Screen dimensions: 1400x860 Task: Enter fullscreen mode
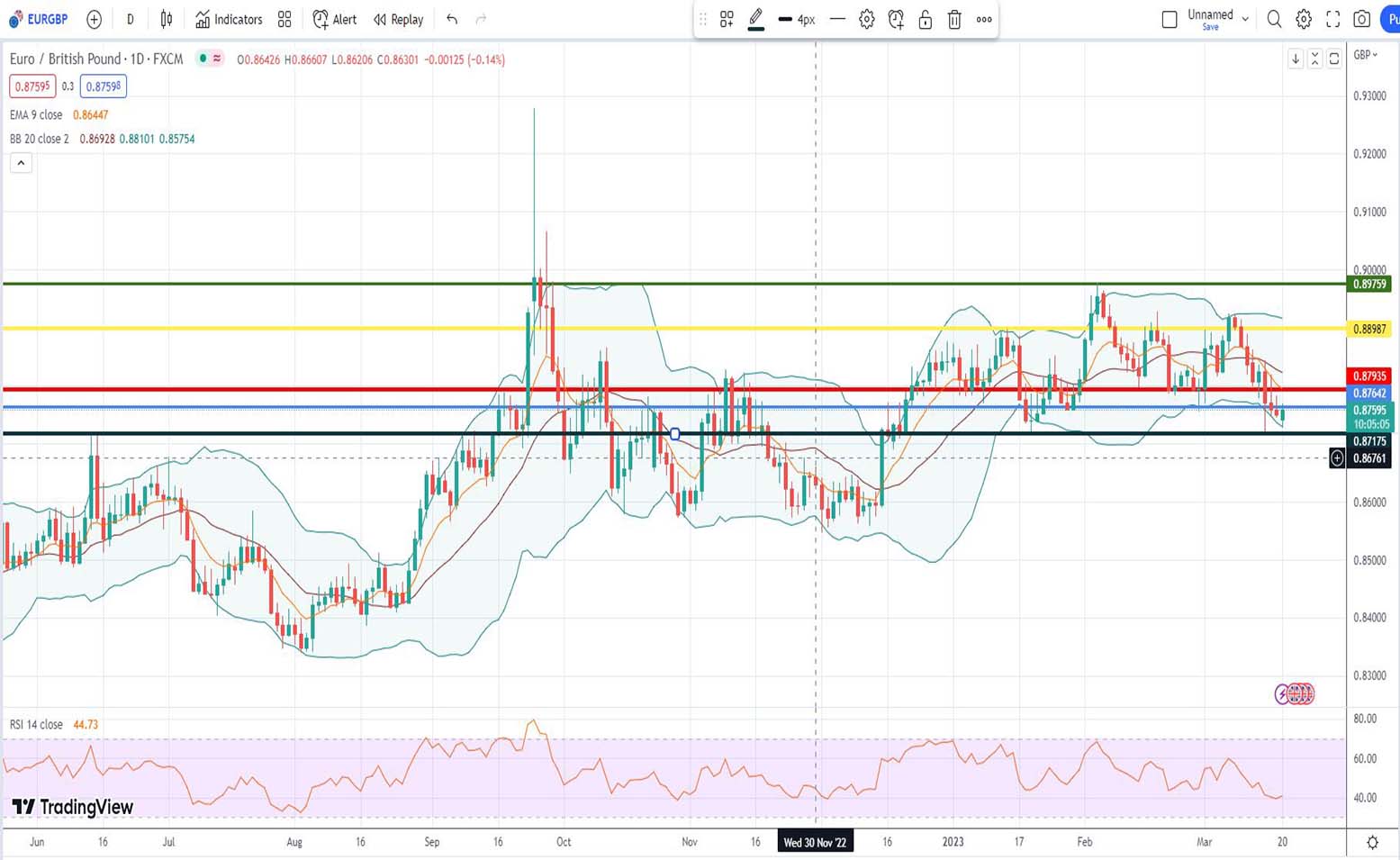(1332, 19)
